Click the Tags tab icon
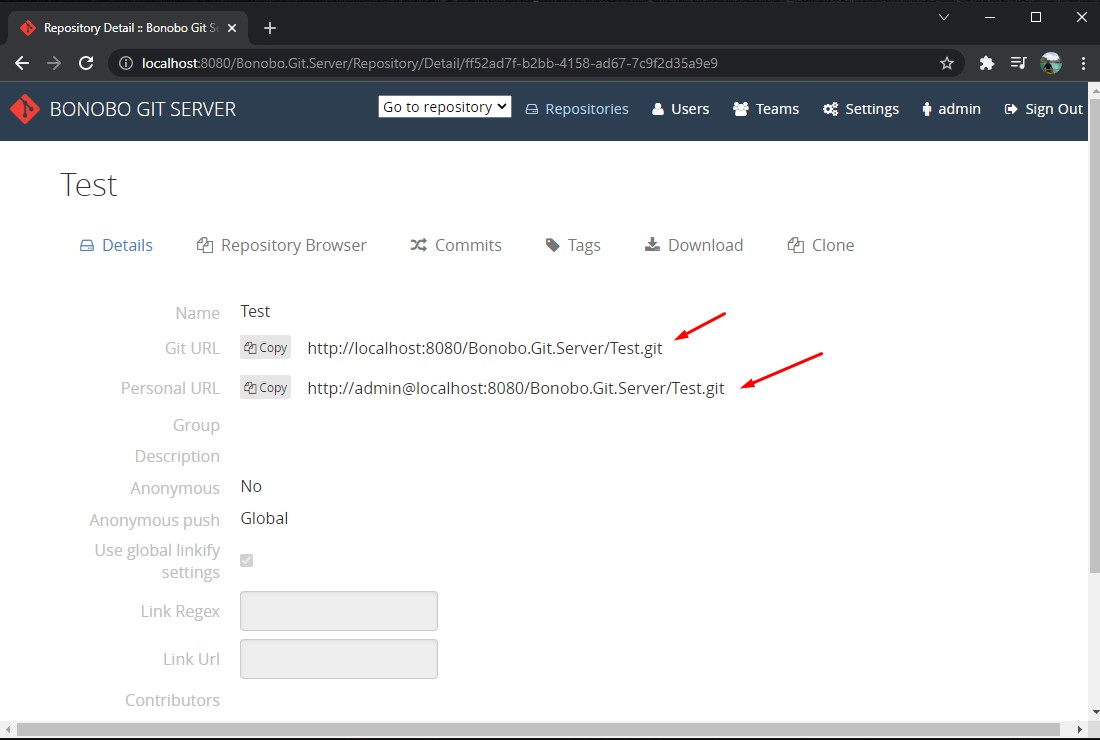The image size is (1100, 740). [x=553, y=245]
